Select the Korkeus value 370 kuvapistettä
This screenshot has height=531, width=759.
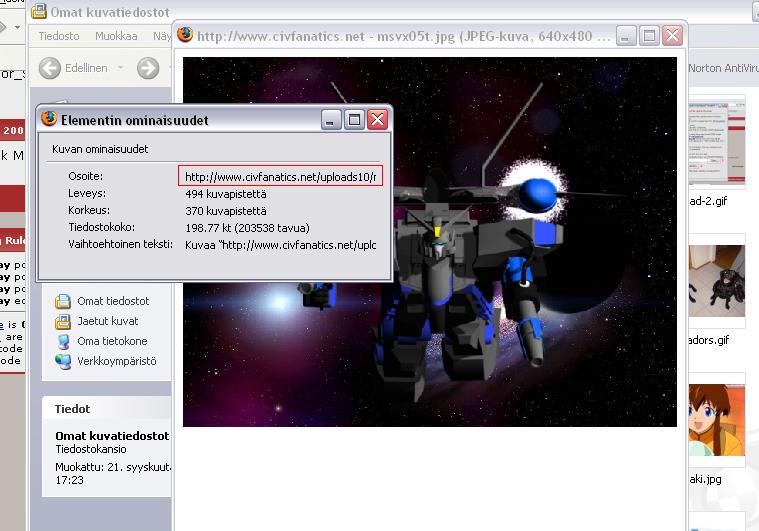click(226, 211)
